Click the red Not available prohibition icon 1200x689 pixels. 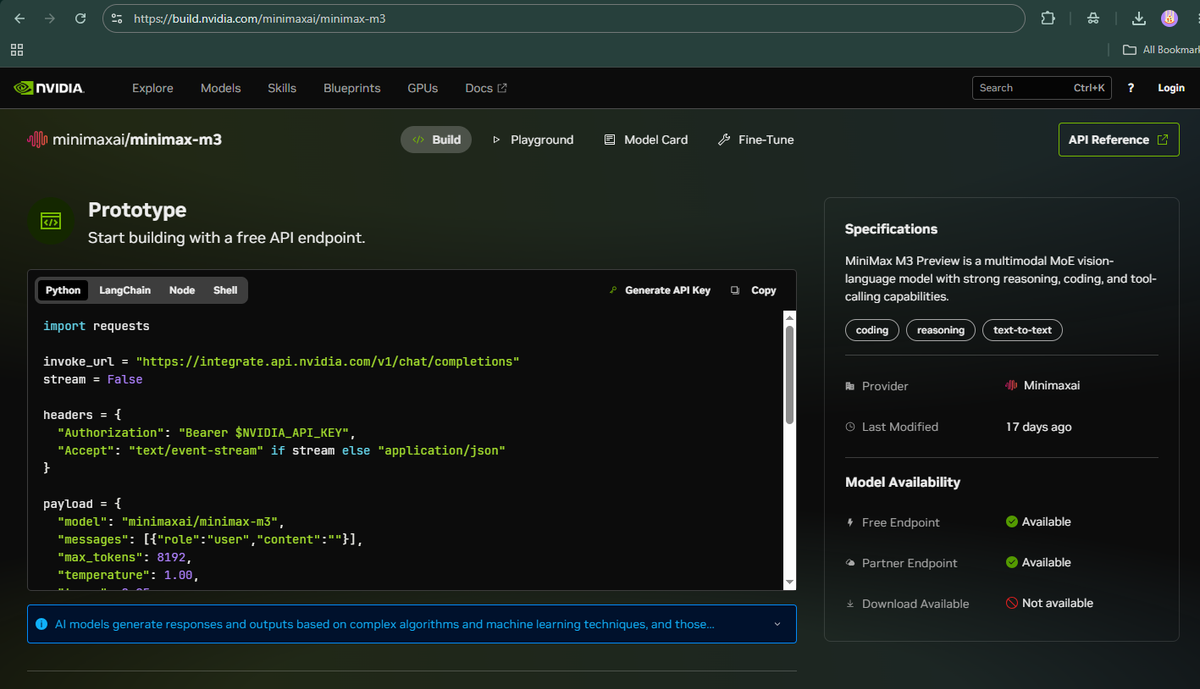tap(1012, 603)
